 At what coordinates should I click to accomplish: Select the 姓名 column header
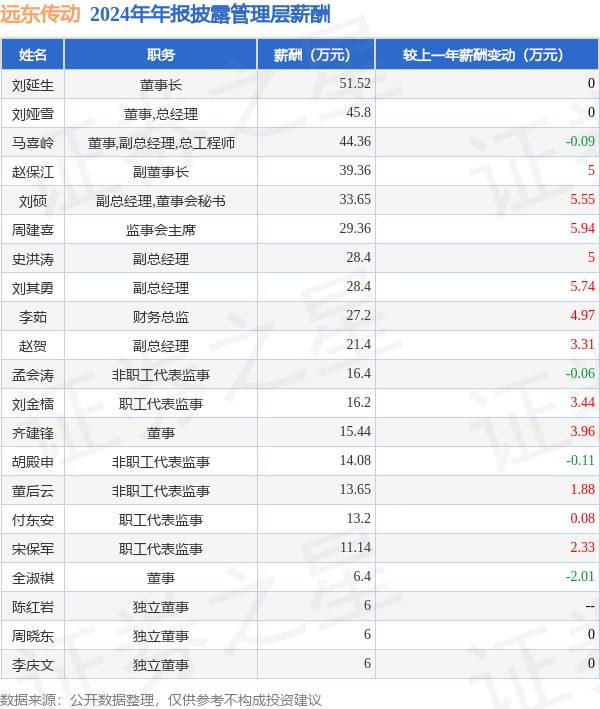(x=33, y=55)
